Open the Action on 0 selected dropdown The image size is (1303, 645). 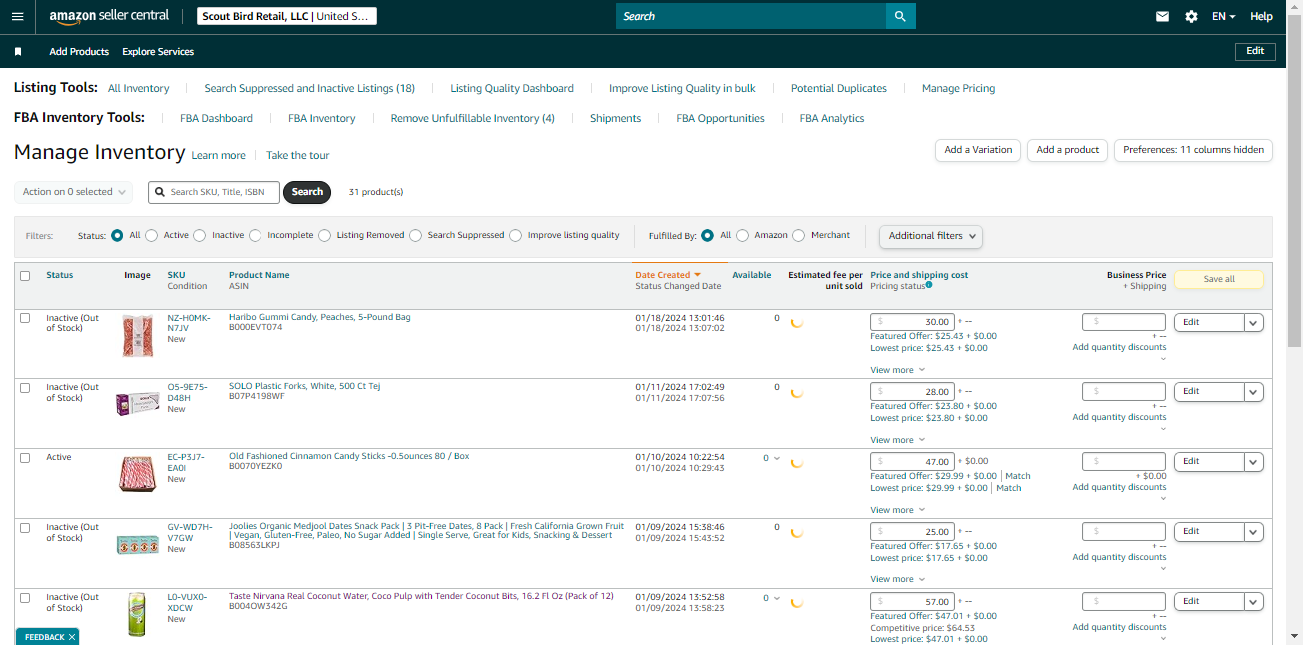[74, 192]
